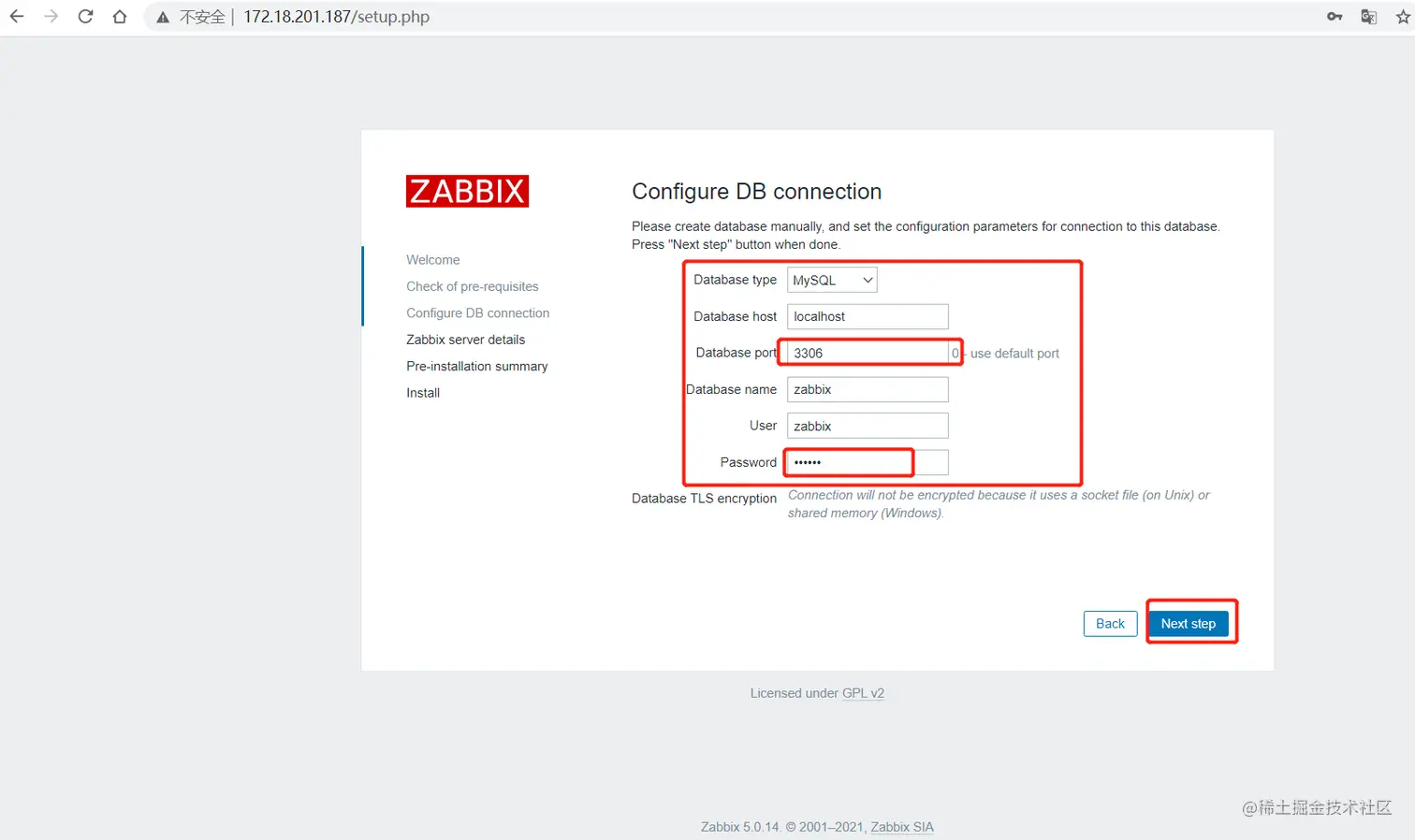Reload the setup.php page
1415x840 pixels.
tap(85, 17)
